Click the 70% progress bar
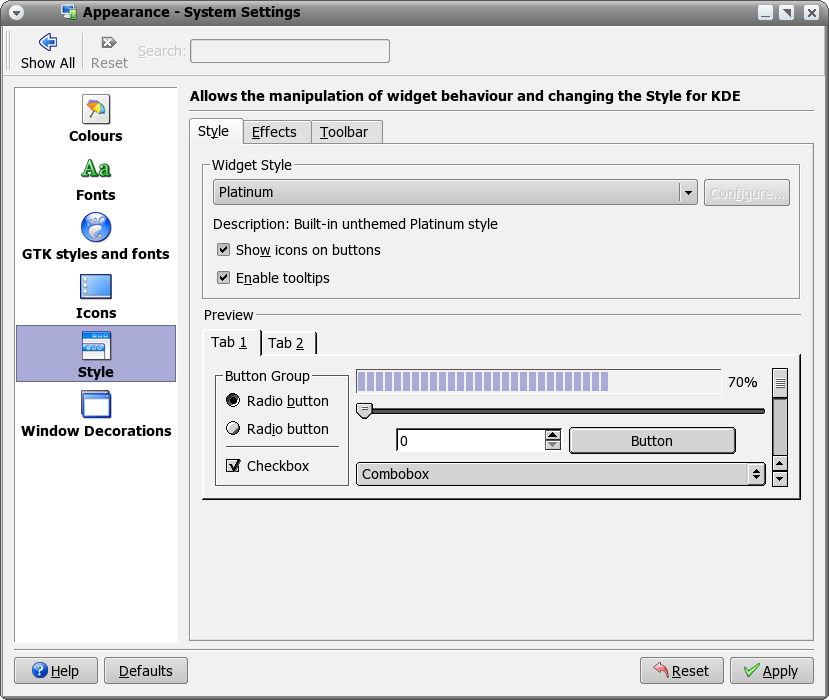 coord(538,381)
